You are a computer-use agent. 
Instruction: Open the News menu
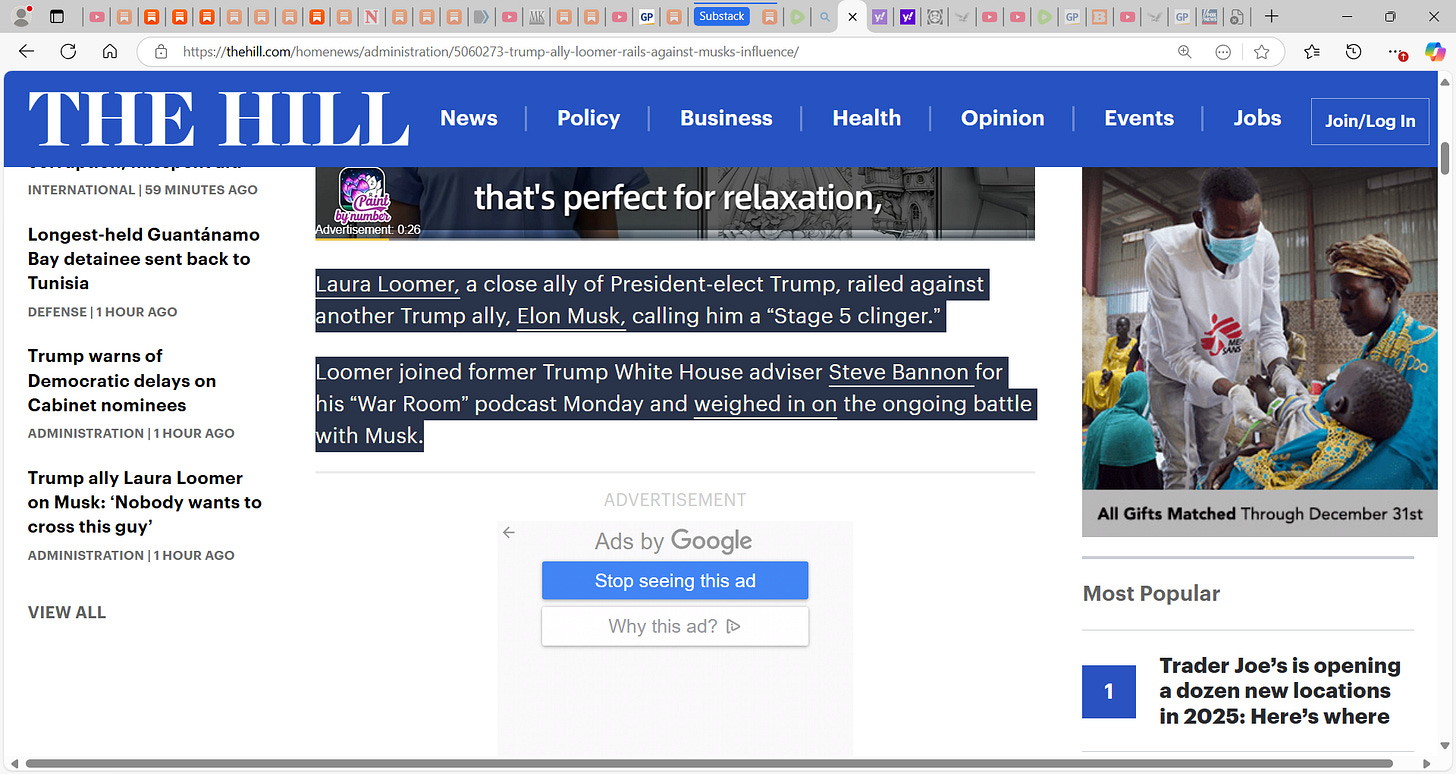pyautogui.click(x=468, y=118)
